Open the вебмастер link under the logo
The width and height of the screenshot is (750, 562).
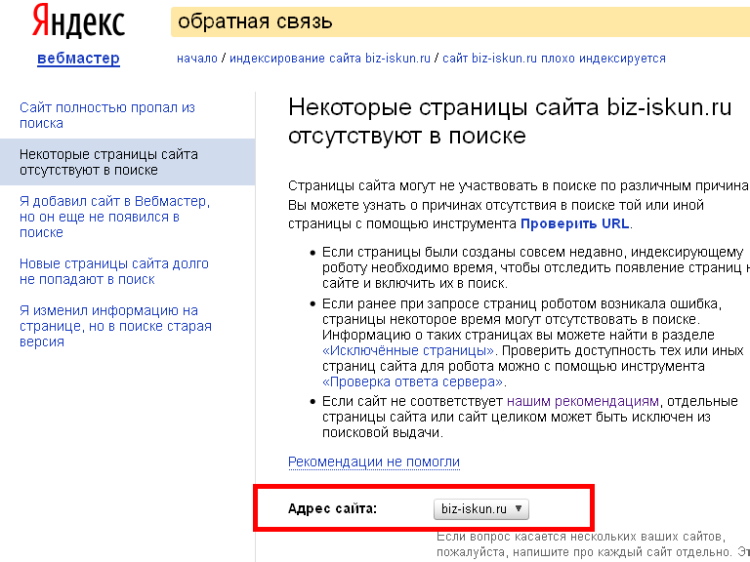coord(78,58)
